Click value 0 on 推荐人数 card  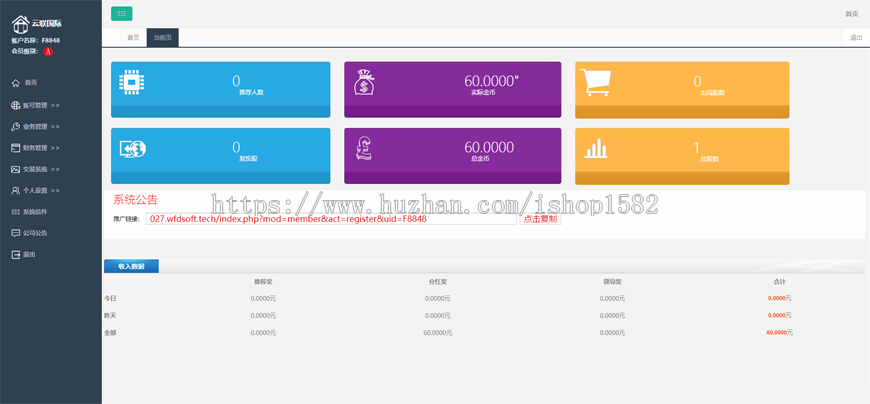(236, 81)
